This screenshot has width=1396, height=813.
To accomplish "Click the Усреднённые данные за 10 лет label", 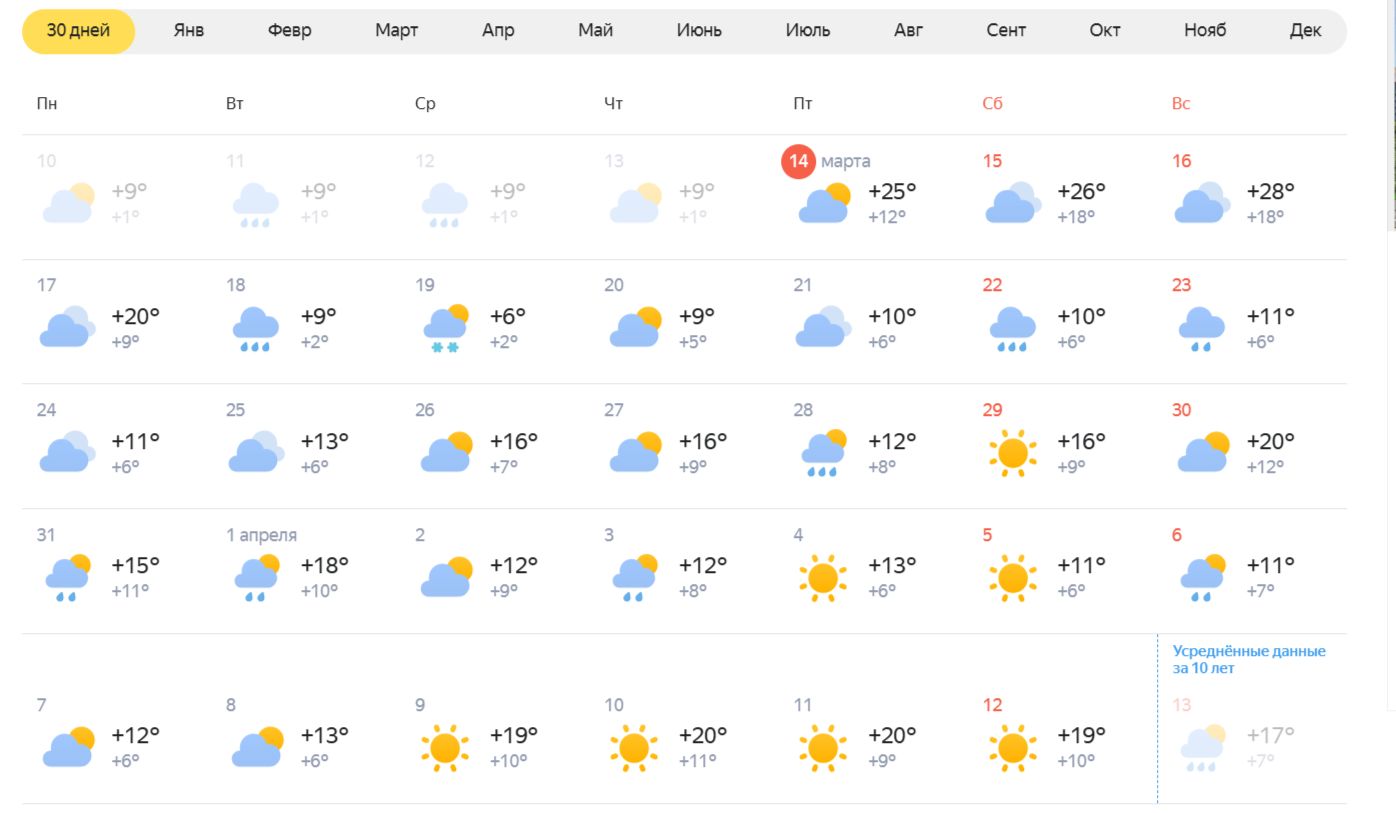I will (1249, 659).
